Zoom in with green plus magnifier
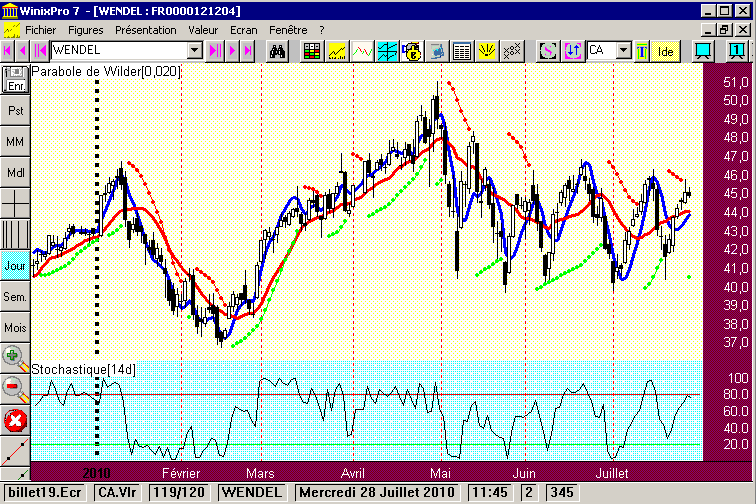756x504 pixels. pyautogui.click(x=15, y=358)
